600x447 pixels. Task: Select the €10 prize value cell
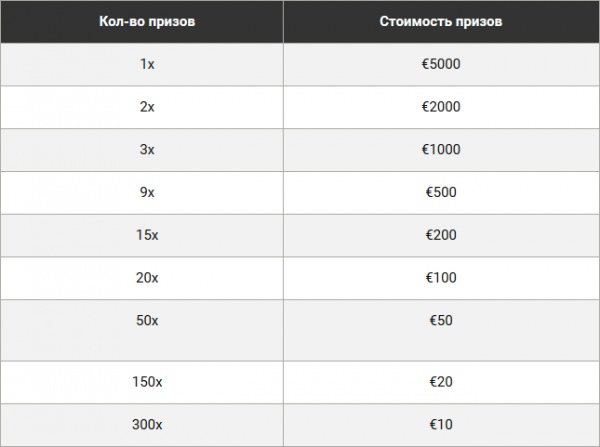441,425
